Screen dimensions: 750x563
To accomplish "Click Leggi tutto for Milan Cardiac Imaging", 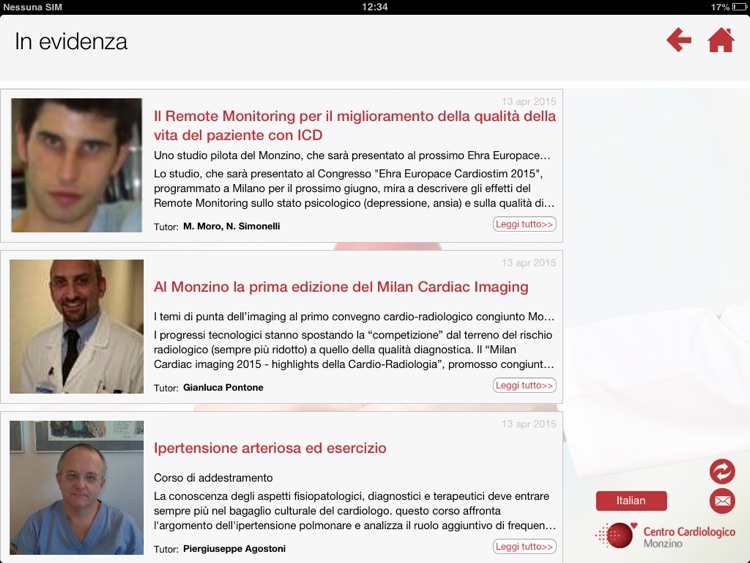I will 524,386.
